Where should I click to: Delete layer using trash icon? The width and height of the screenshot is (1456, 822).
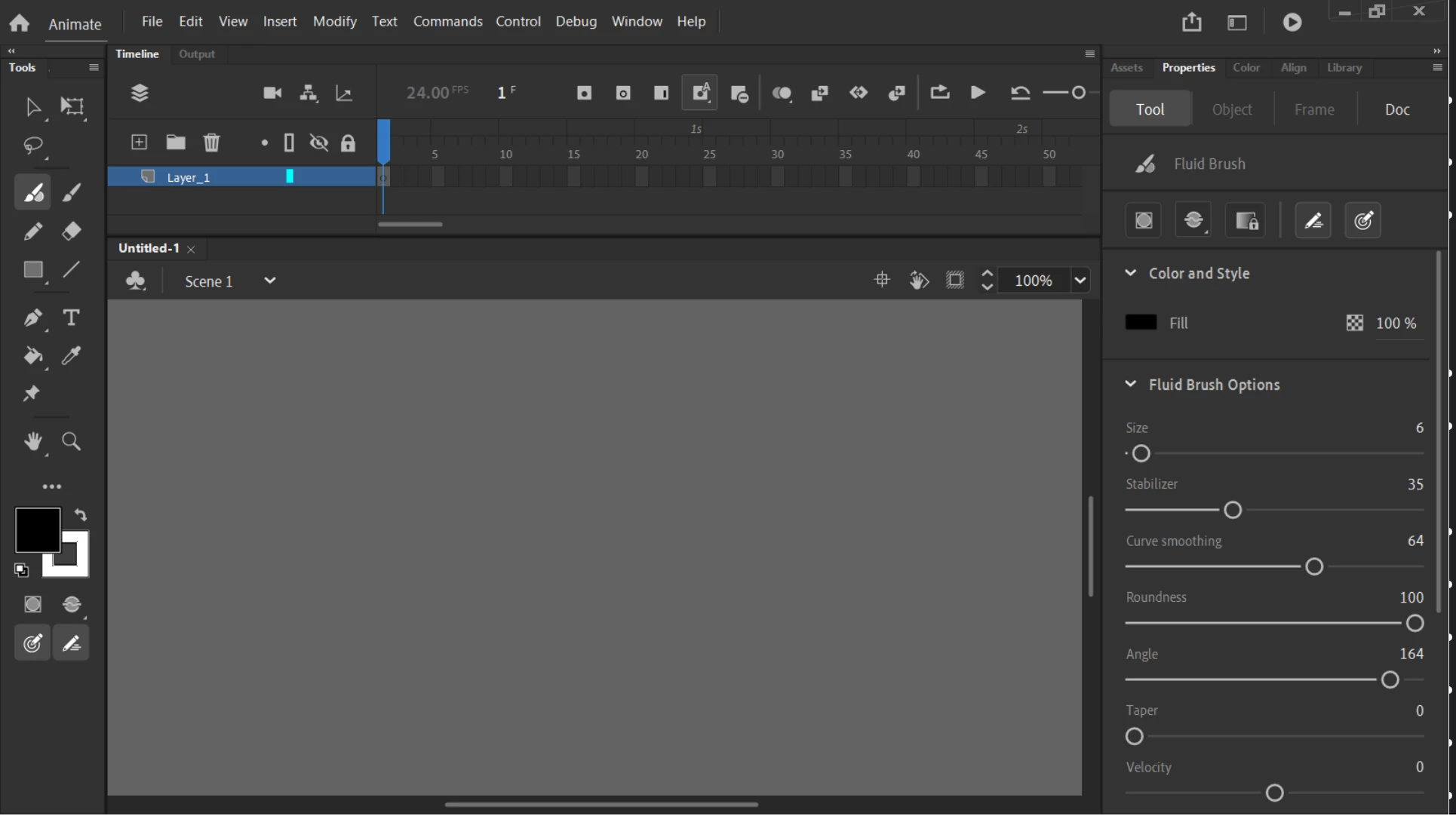click(x=212, y=143)
